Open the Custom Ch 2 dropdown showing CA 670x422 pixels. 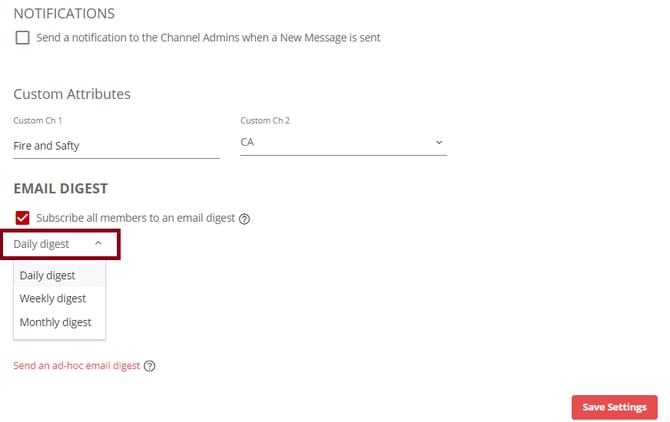pos(344,142)
